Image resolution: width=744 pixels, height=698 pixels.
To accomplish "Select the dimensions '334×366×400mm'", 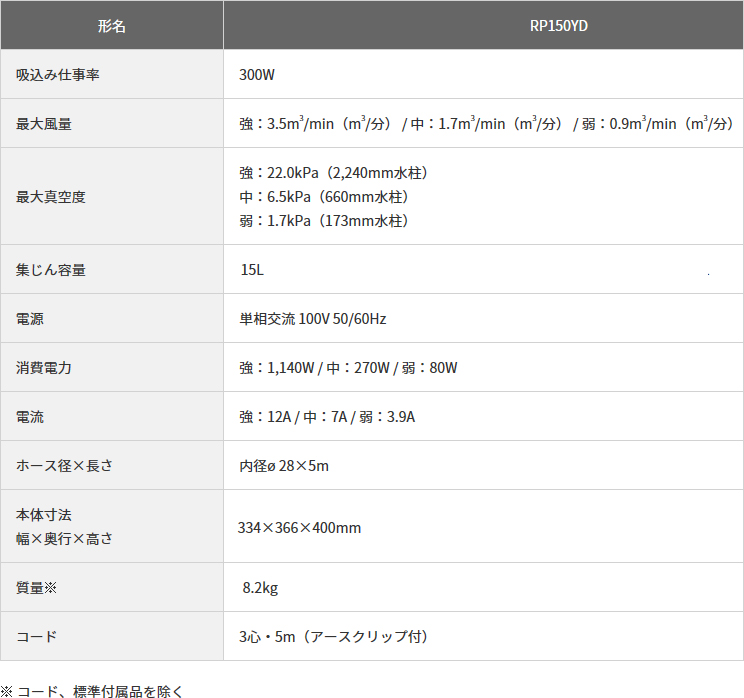I will (x=299, y=527).
